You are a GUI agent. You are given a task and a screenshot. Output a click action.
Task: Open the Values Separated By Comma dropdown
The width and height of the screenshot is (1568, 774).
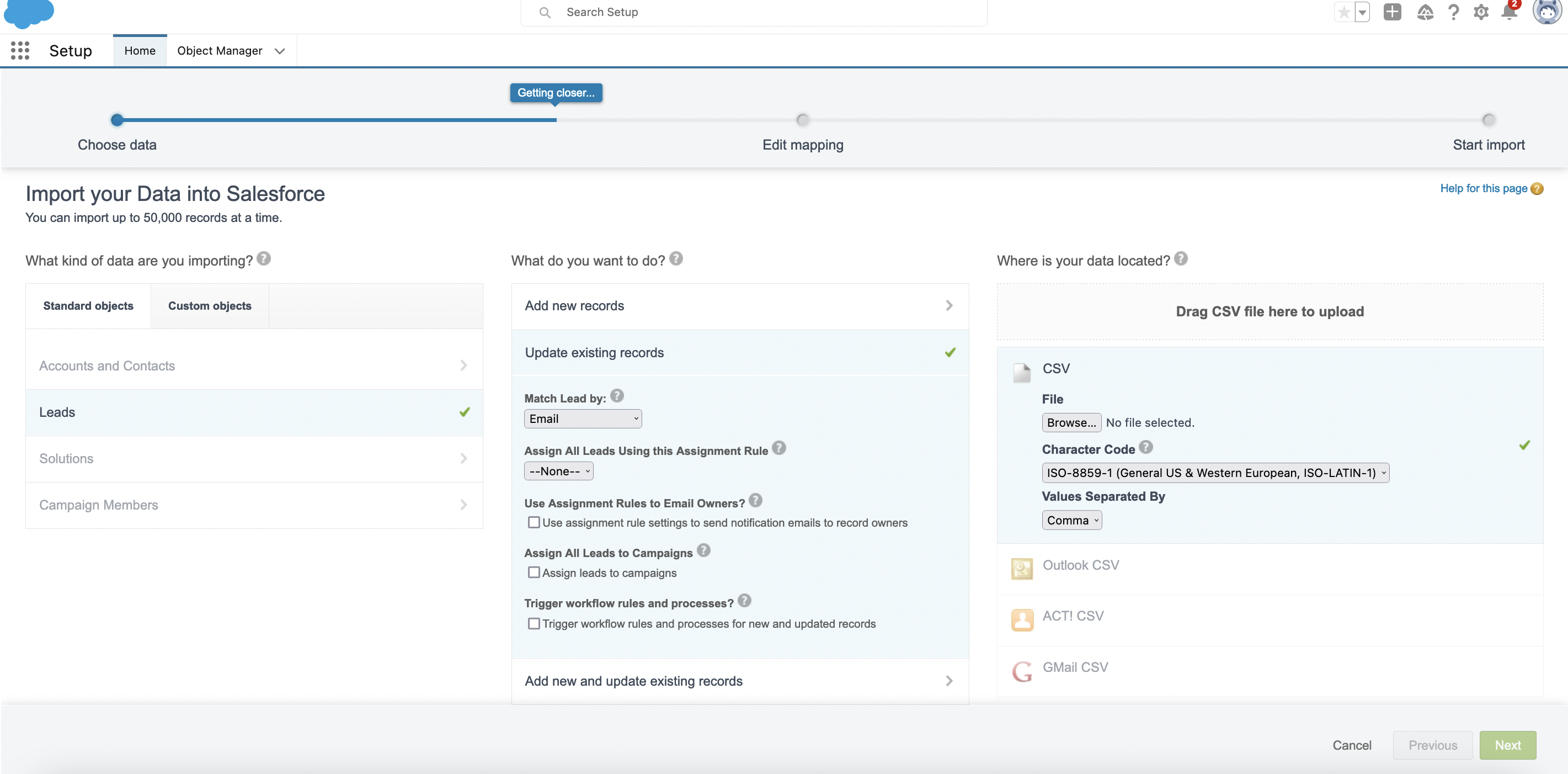[1072, 521]
